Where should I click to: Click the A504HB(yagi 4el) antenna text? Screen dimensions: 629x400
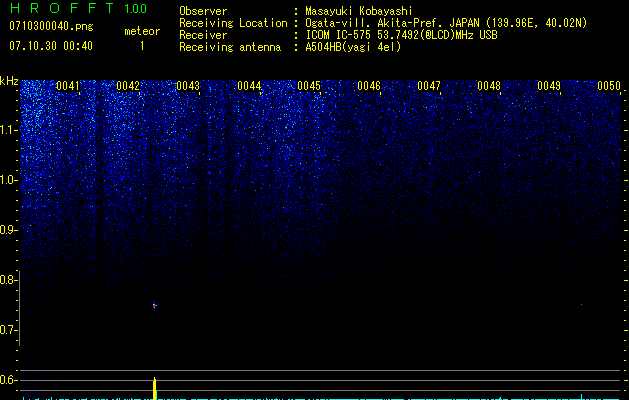click(x=353, y=47)
